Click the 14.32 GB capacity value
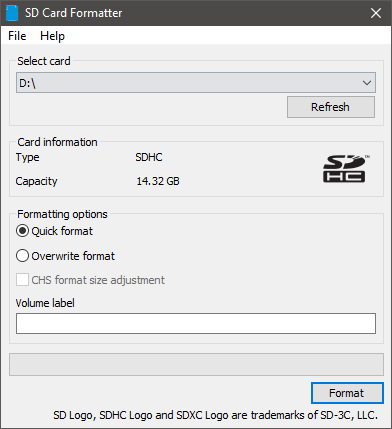 pos(158,181)
